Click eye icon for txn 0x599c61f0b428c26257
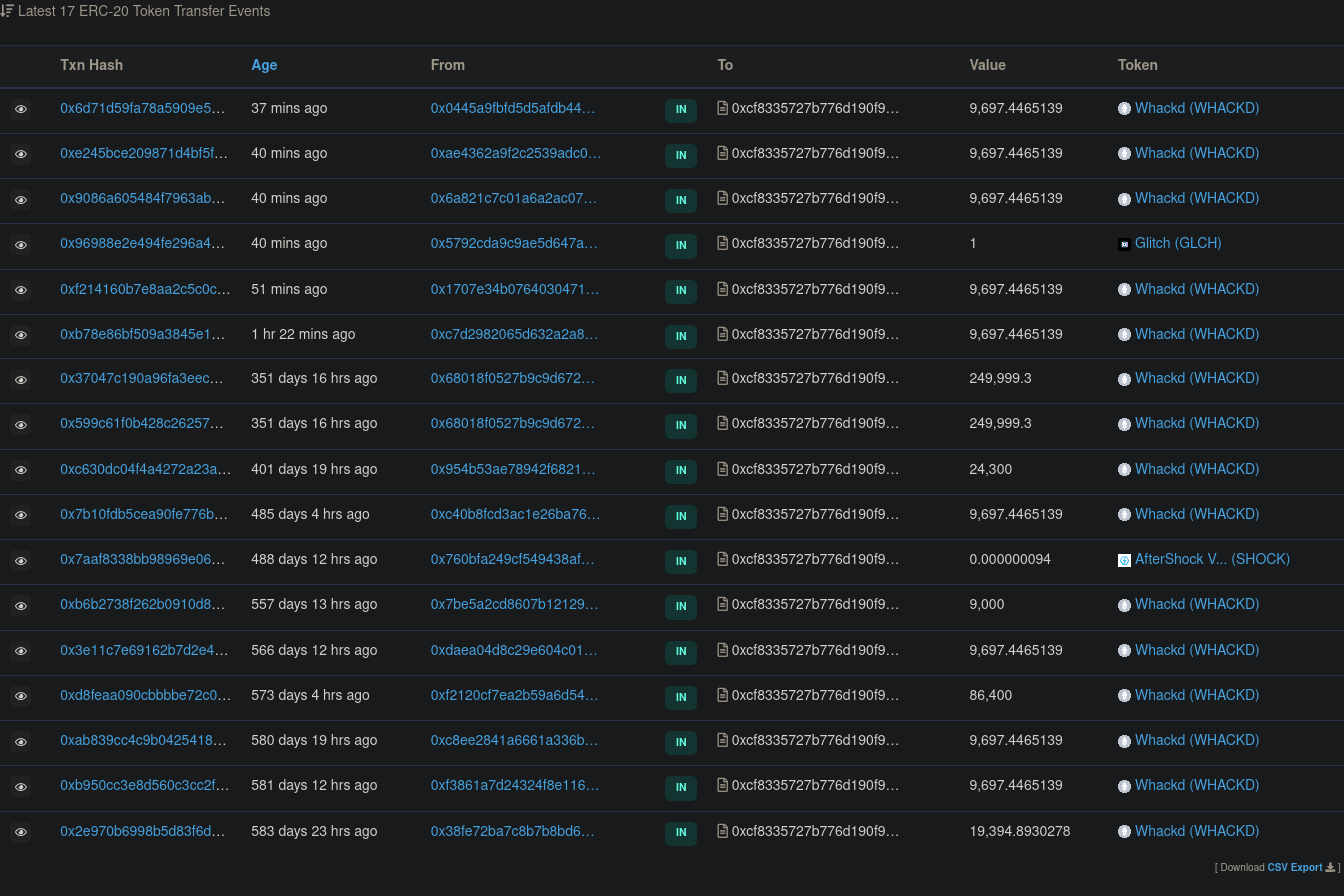This screenshot has height=896, width=1344. coord(20,425)
